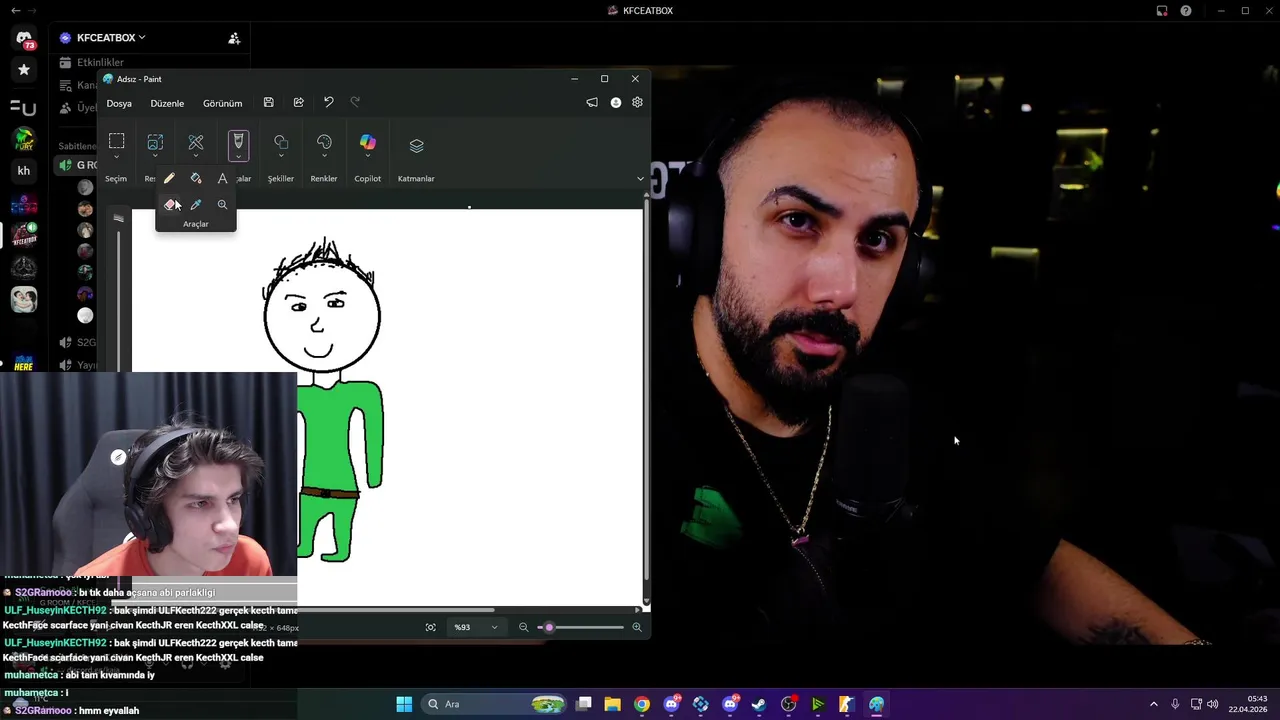
Task: Open Etkinlikler in Discord sidebar
Action: pyautogui.click(x=100, y=62)
